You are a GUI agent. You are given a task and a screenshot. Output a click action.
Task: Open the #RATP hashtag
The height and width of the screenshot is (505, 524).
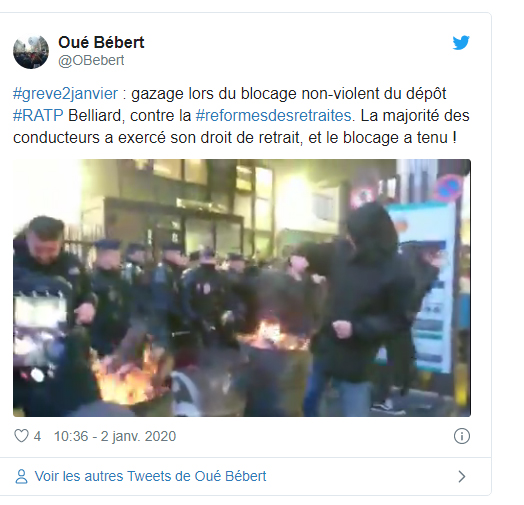(38, 116)
